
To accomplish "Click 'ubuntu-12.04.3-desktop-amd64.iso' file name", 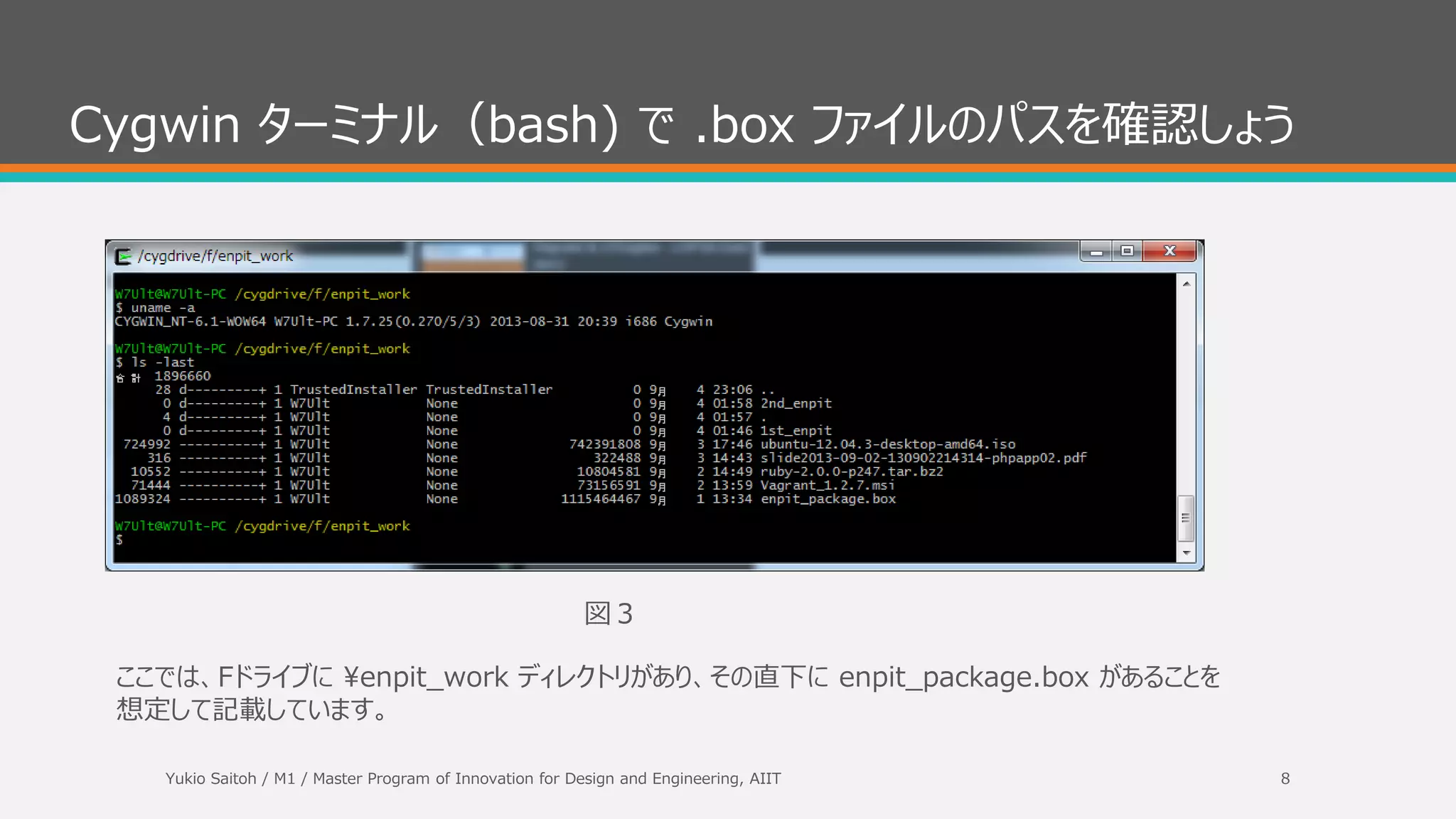I will [888, 444].
